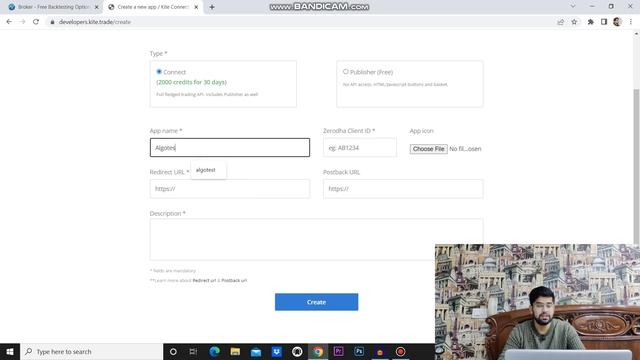Bookmark this page with the star icon

click(574, 22)
